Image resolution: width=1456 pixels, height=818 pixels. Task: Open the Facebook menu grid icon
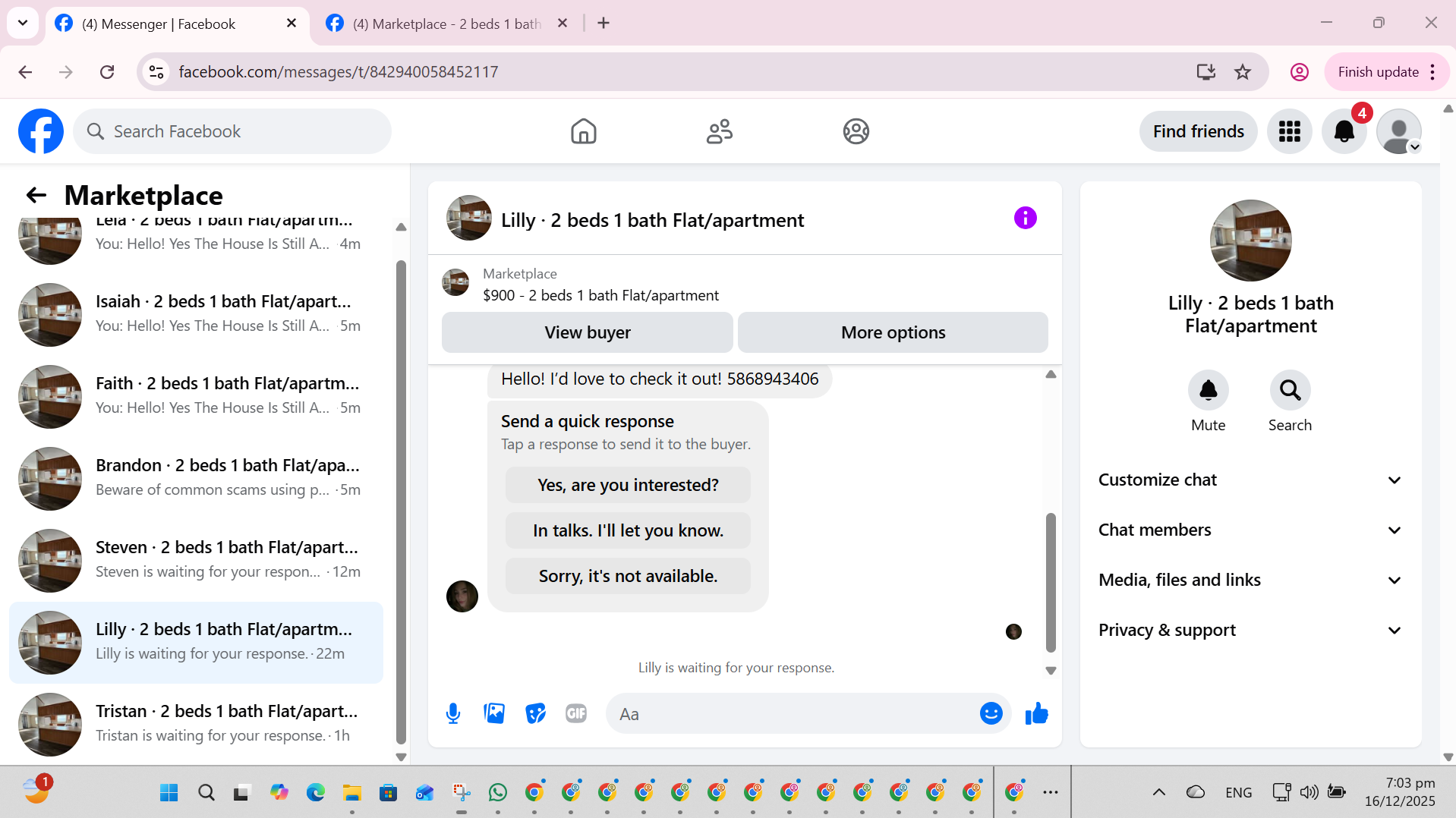[x=1289, y=131]
